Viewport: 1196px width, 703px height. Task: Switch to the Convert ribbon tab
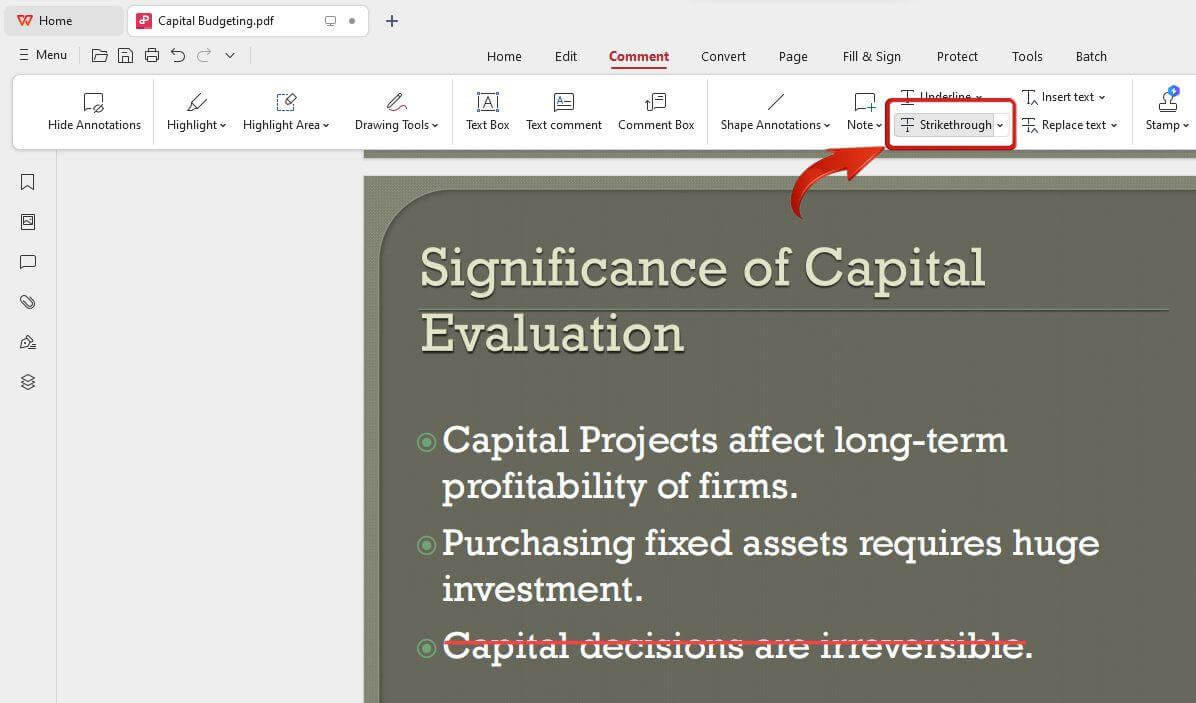[x=723, y=57]
